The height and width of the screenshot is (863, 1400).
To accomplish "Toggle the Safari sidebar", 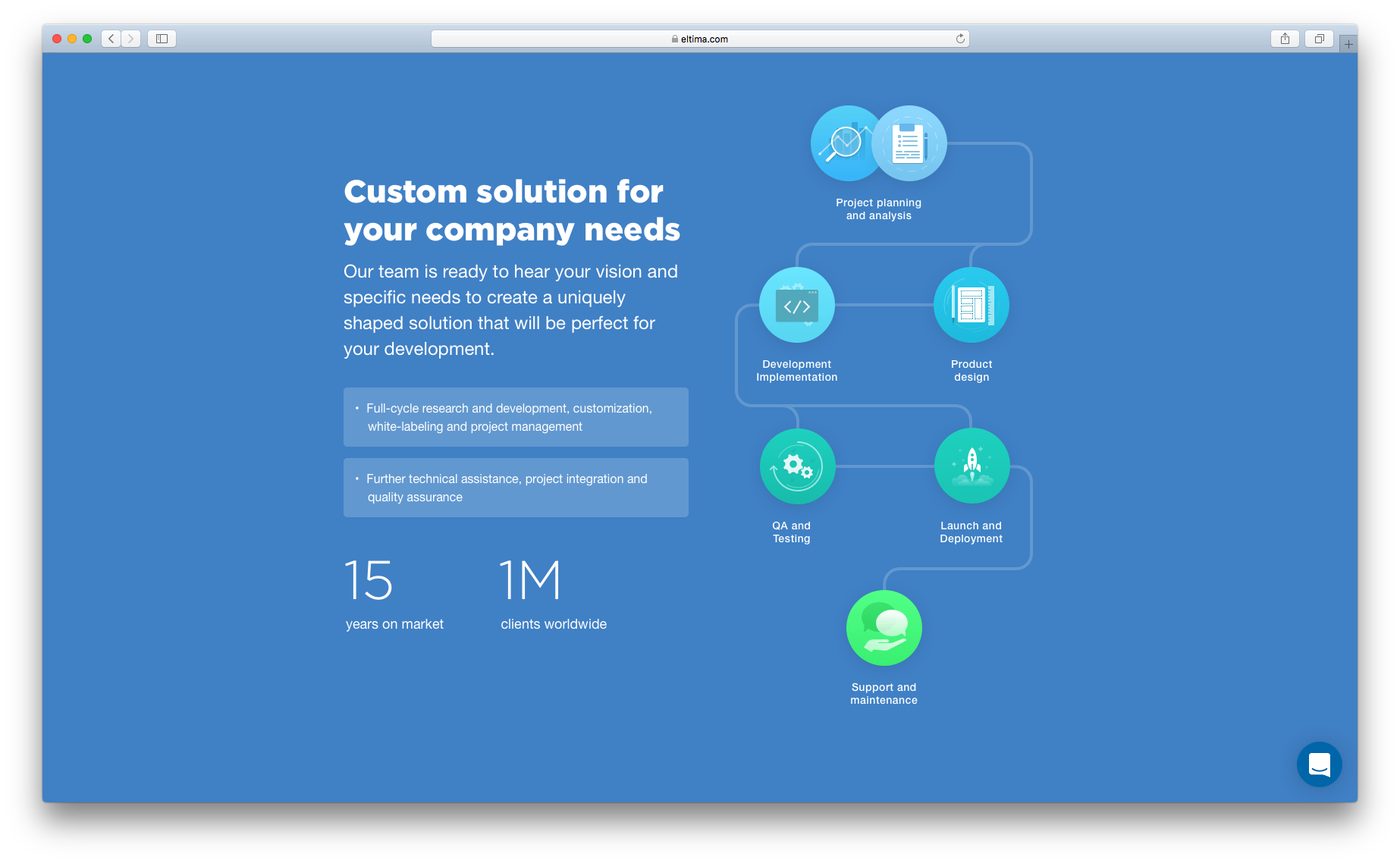I will point(162,39).
